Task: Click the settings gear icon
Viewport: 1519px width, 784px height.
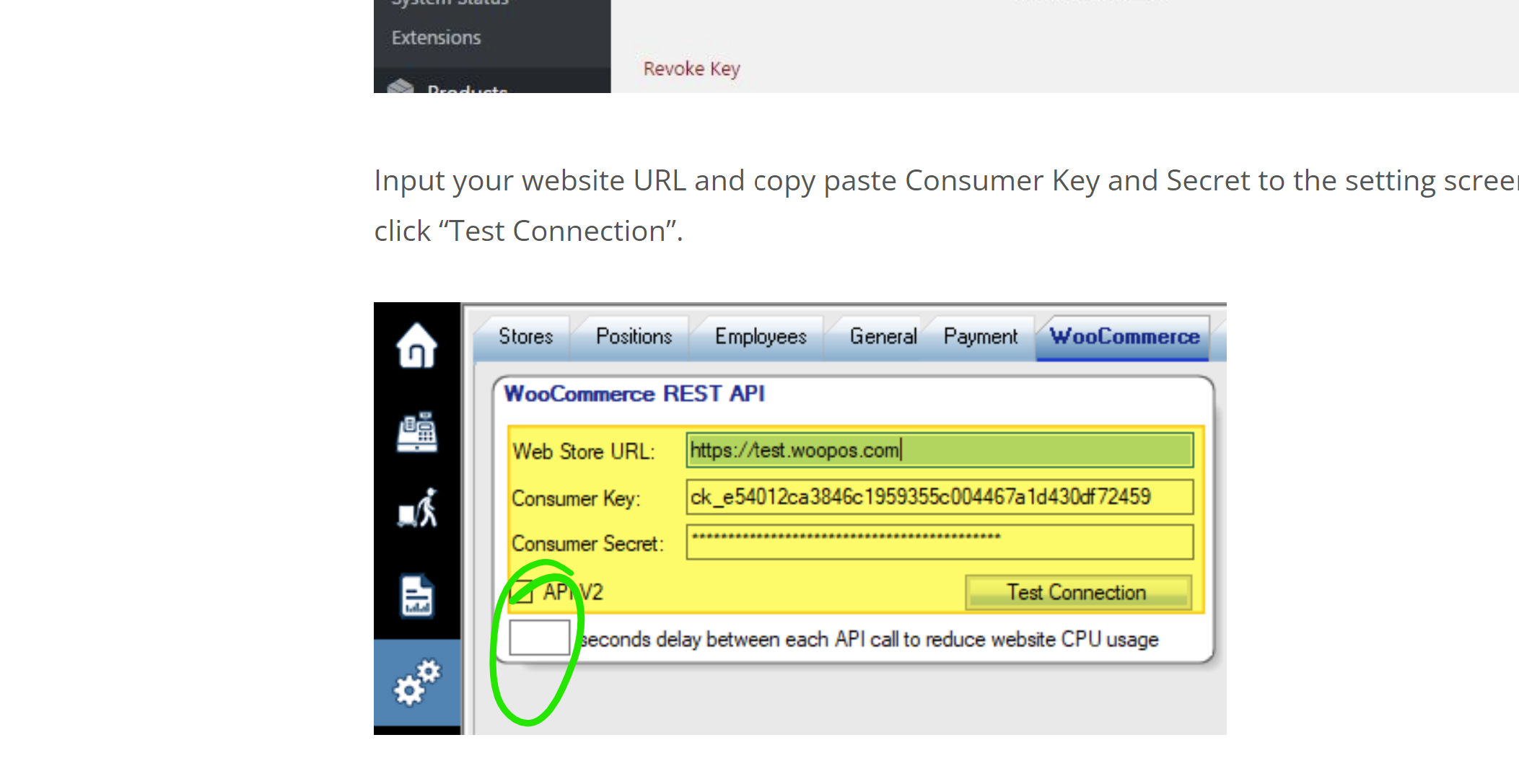Action: (417, 682)
